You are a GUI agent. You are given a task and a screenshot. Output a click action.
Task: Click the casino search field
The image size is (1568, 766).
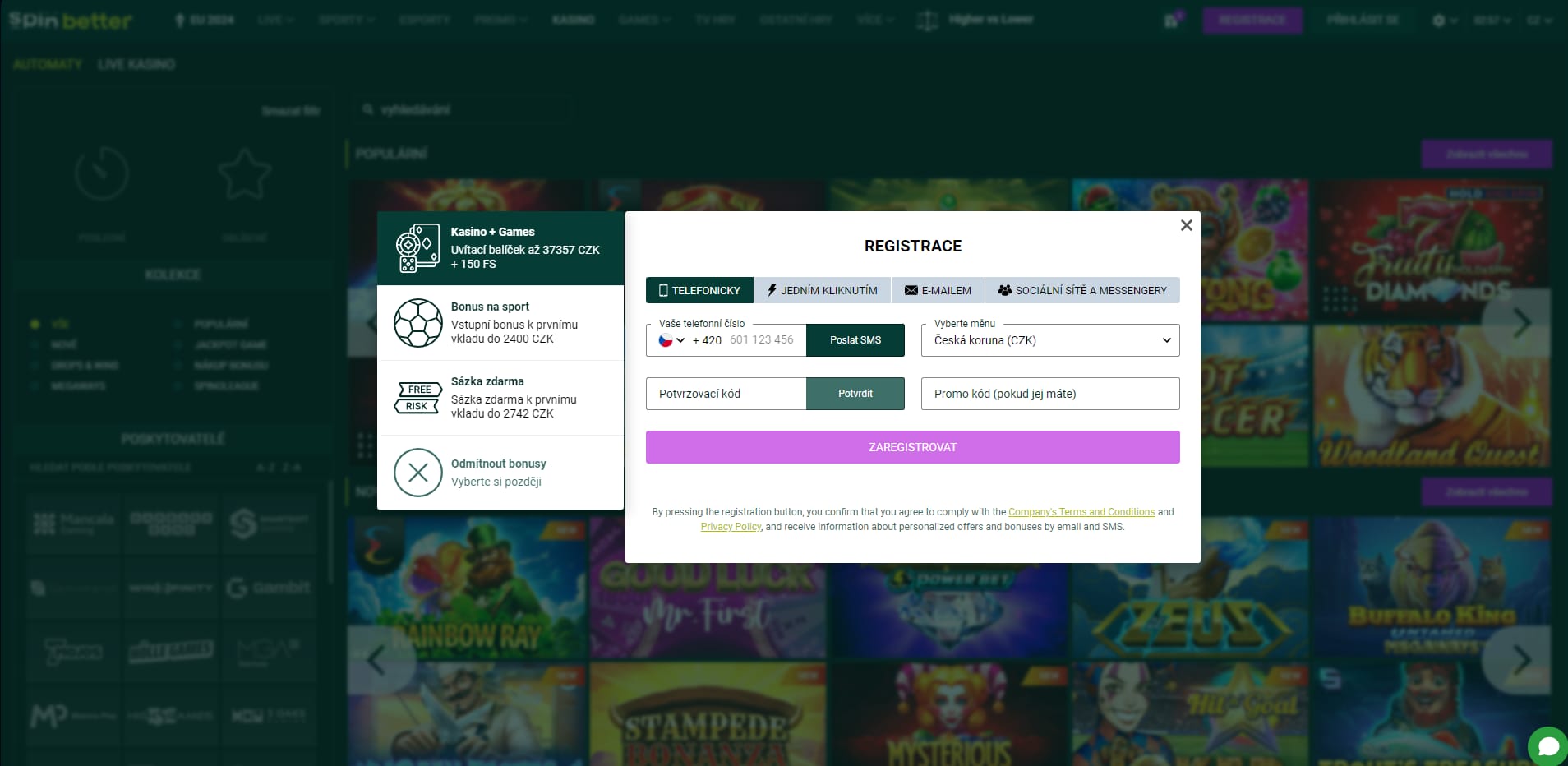pos(464,110)
